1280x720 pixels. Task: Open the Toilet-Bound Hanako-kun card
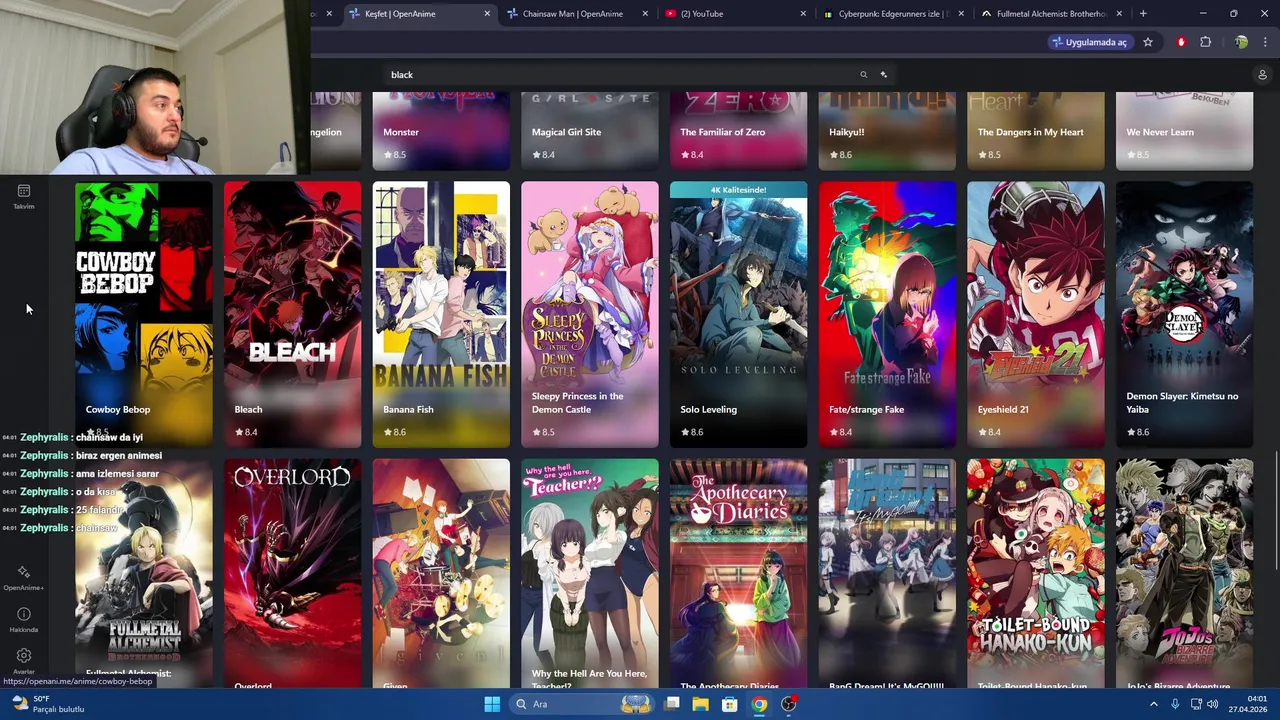1036,574
